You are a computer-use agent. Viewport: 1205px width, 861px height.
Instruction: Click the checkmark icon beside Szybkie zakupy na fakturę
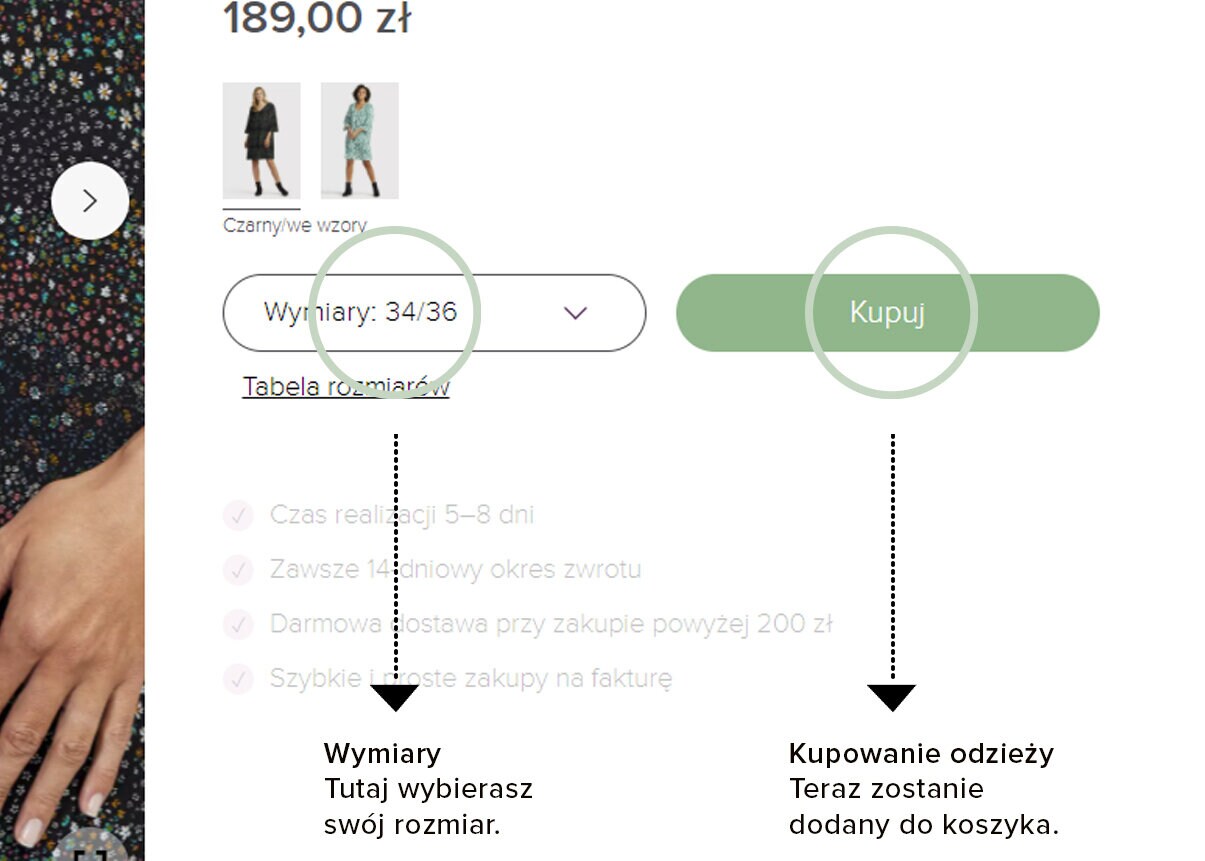238,679
